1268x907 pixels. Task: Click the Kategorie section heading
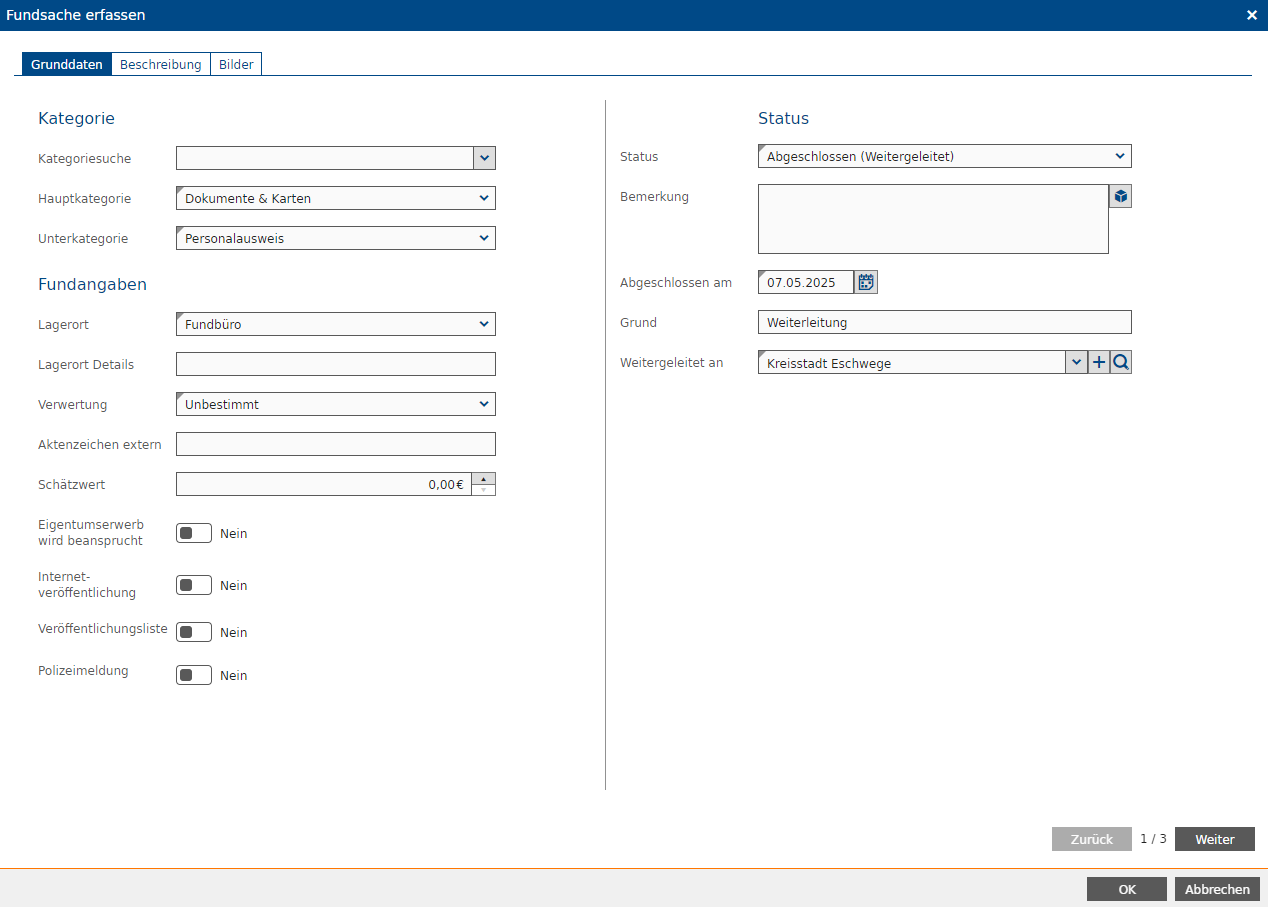coord(76,118)
